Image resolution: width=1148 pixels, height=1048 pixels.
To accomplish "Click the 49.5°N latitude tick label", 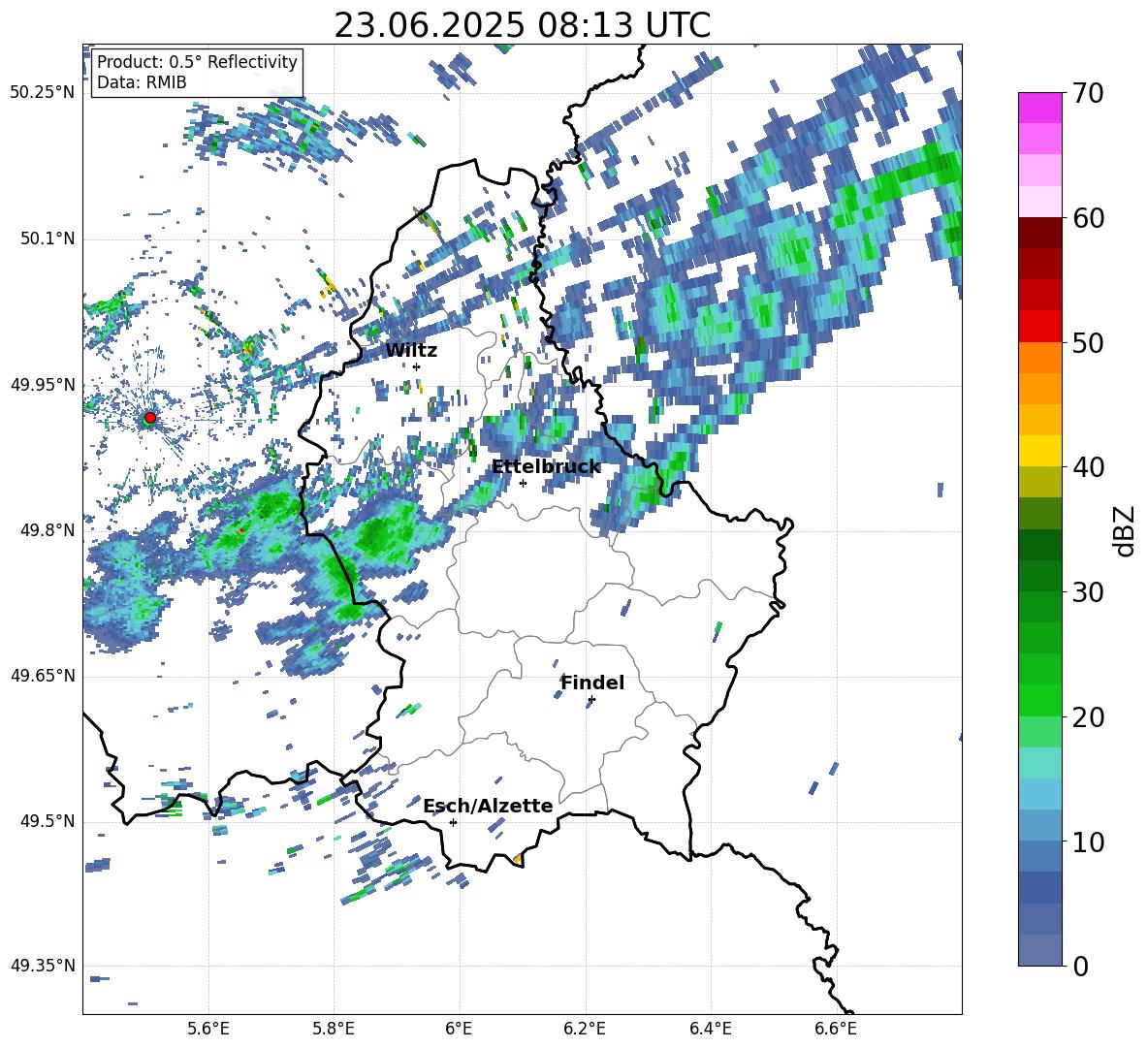I will click(x=47, y=821).
